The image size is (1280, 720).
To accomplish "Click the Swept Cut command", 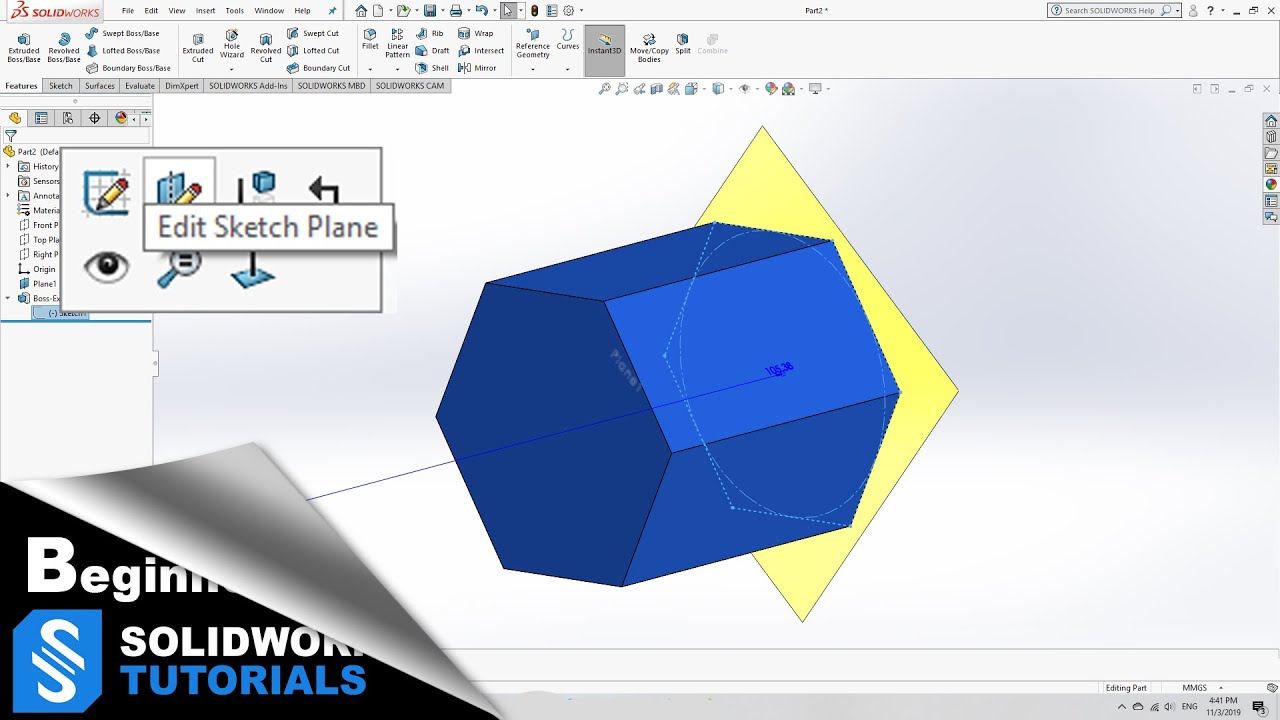I will click(x=313, y=33).
